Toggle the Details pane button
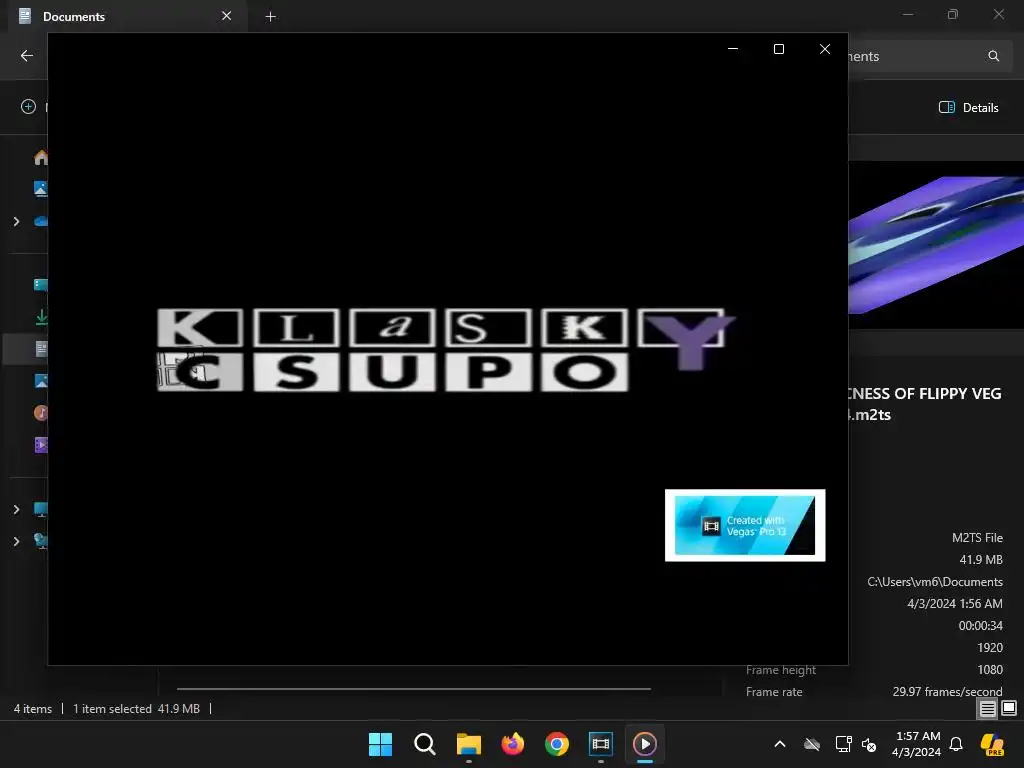Image resolution: width=1024 pixels, height=768 pixels. pos(968,107)
